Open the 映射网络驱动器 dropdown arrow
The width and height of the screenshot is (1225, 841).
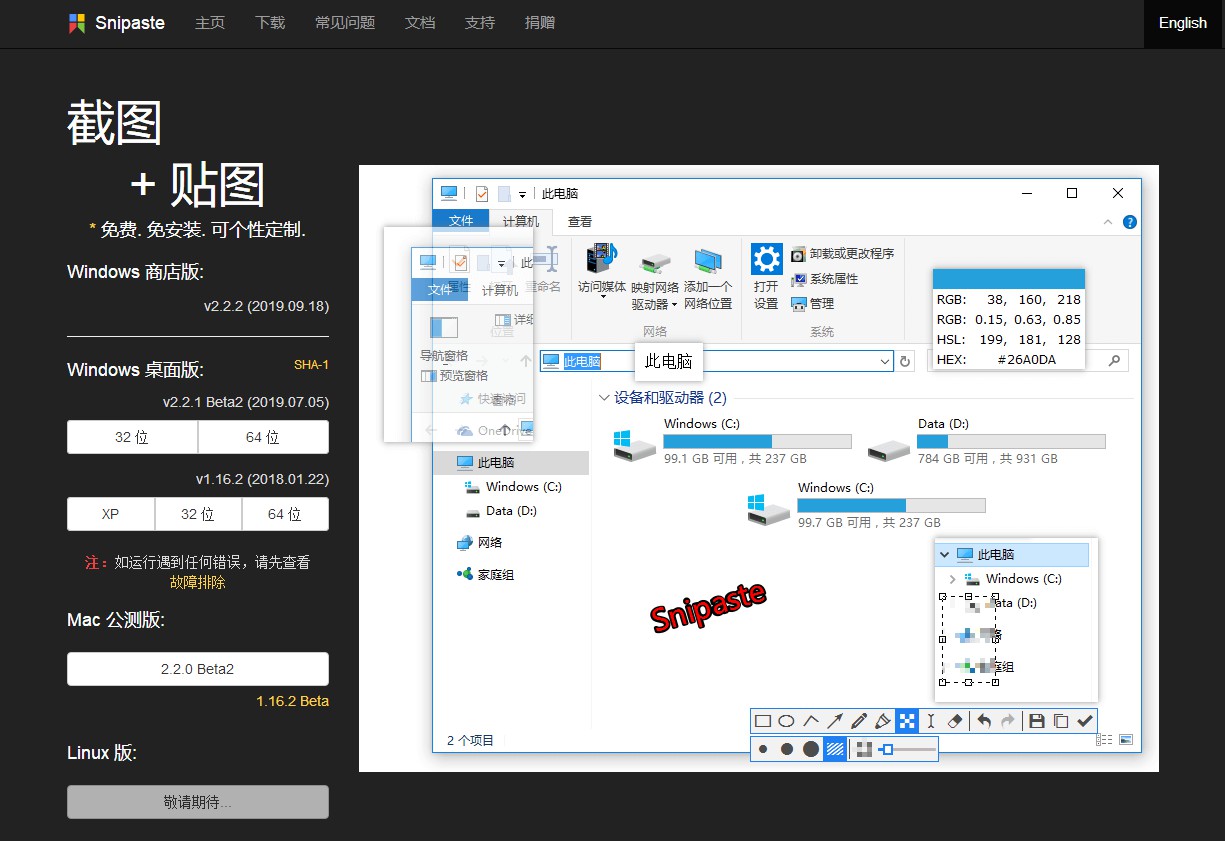(674, 305)
